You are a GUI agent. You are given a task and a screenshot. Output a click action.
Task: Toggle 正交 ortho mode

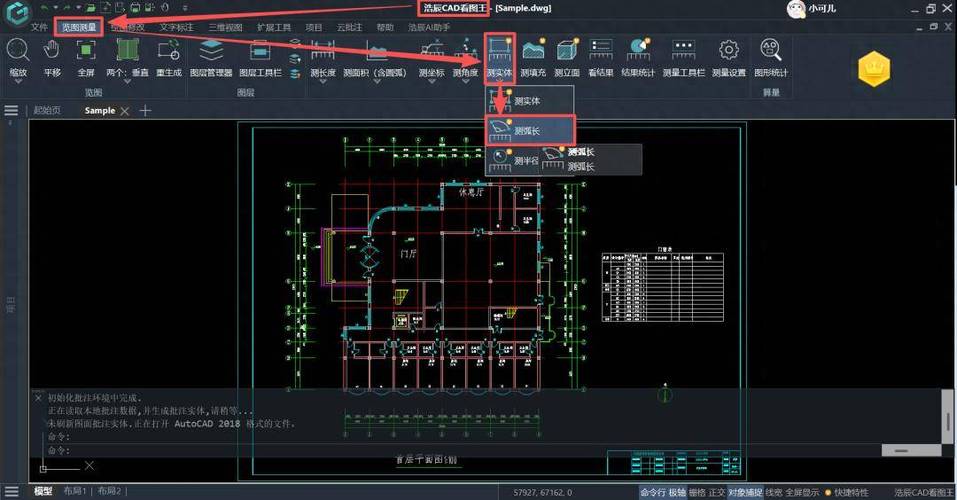717,492
